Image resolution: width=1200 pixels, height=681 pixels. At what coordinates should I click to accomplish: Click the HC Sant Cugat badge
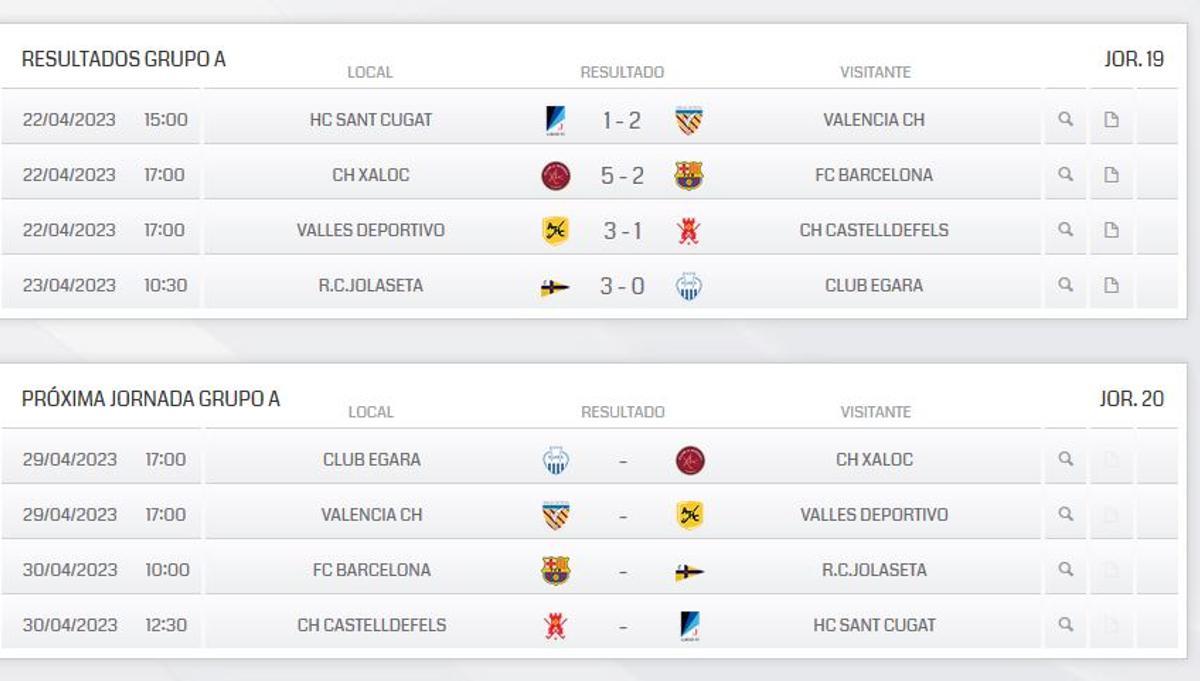(553, 119)
